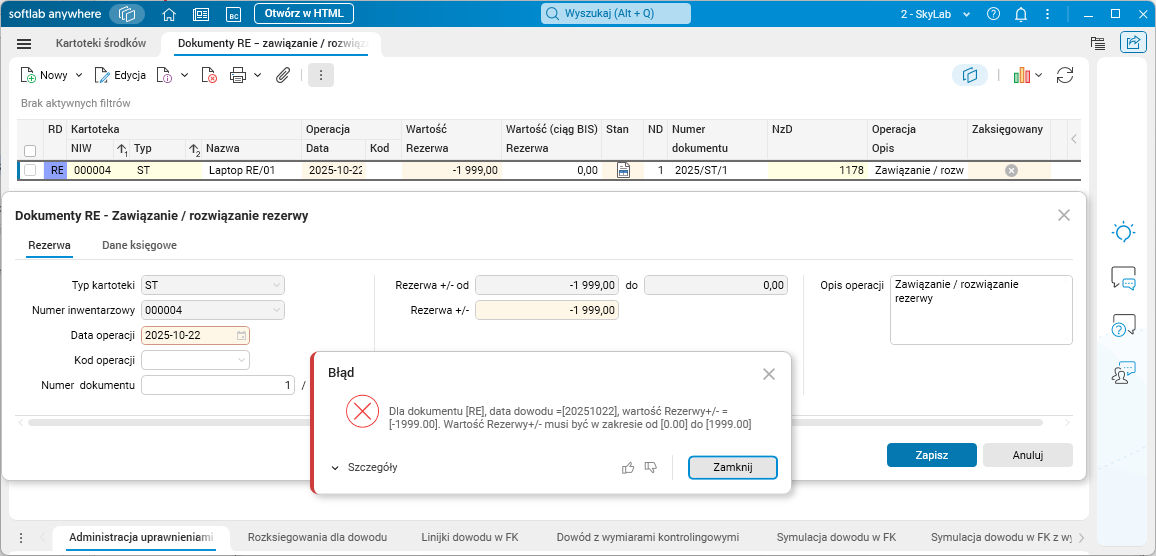Open the Rezerwa tab in dialog
This screenshot has height=556, width=1156.
point(49,245)
